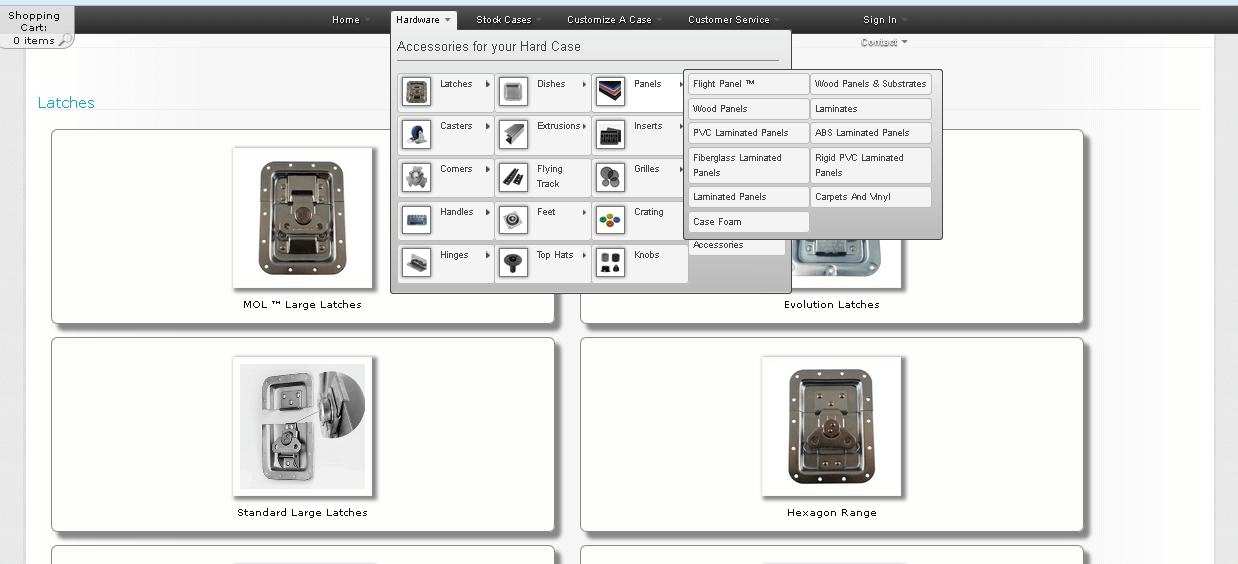Open the Handles category icon
The height and width of the screenshot is (564, 1238).
416,219
